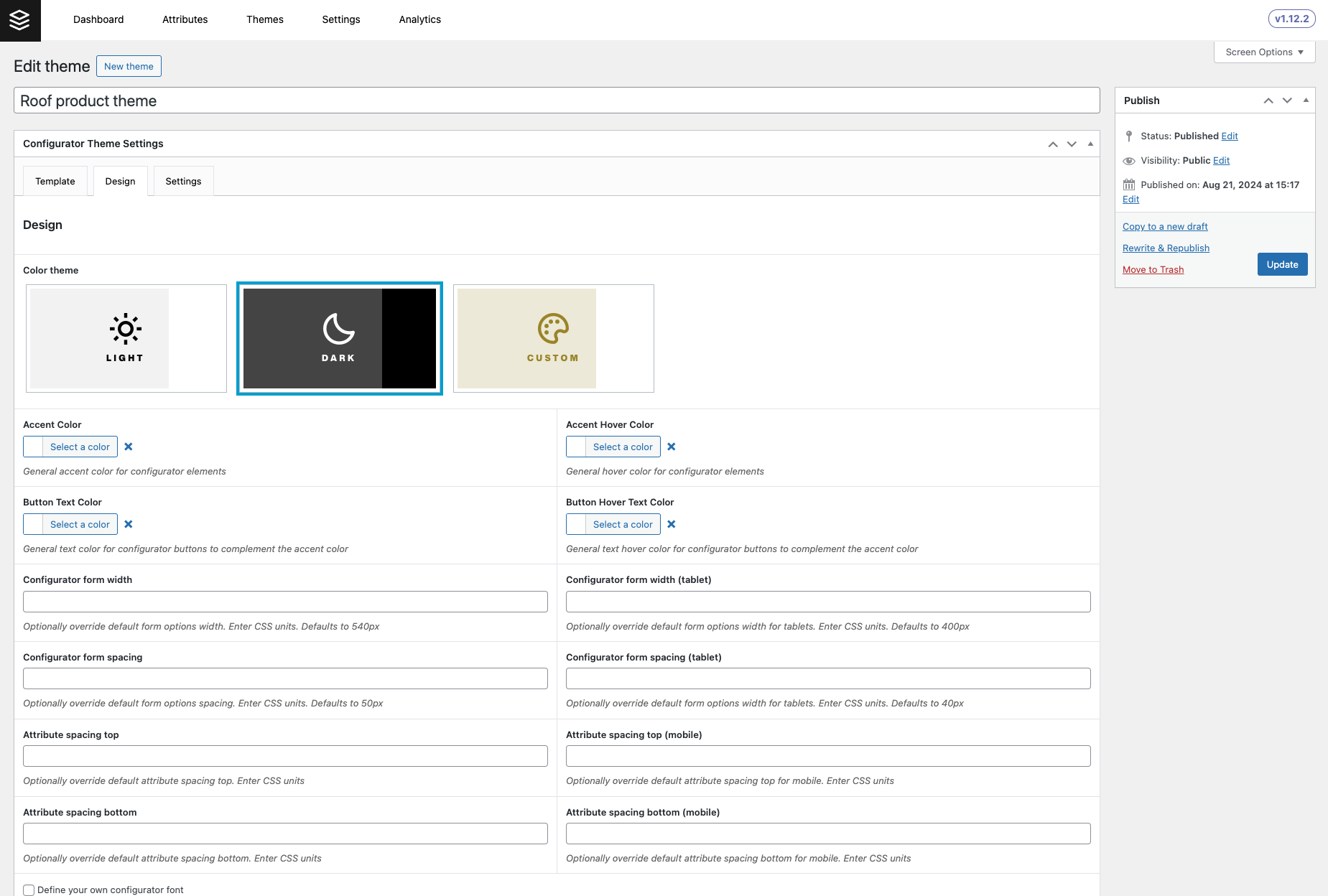Focus the Configurator form spacing field
This screenshot has height=896, width=1328.
(285, 678)
